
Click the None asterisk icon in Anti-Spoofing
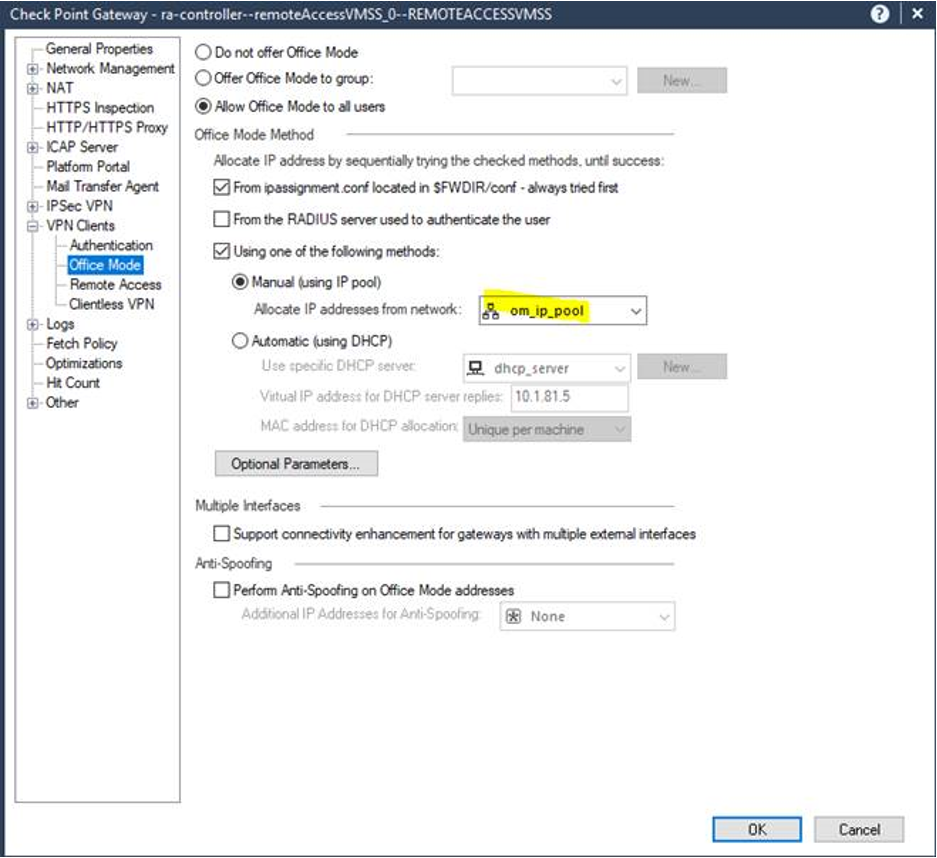click(513, 616)
